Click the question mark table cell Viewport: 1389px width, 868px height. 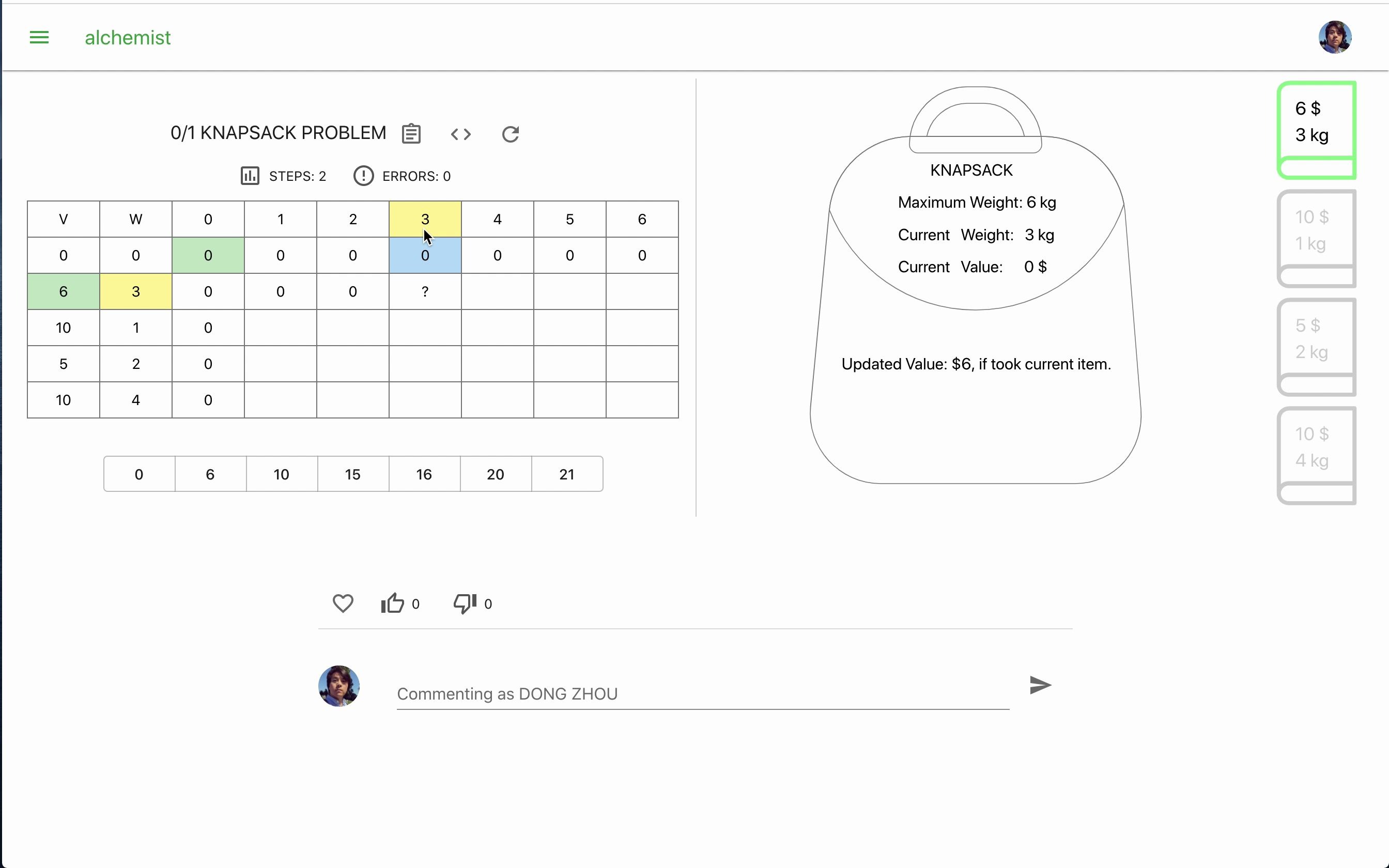(x=425, y=291)
